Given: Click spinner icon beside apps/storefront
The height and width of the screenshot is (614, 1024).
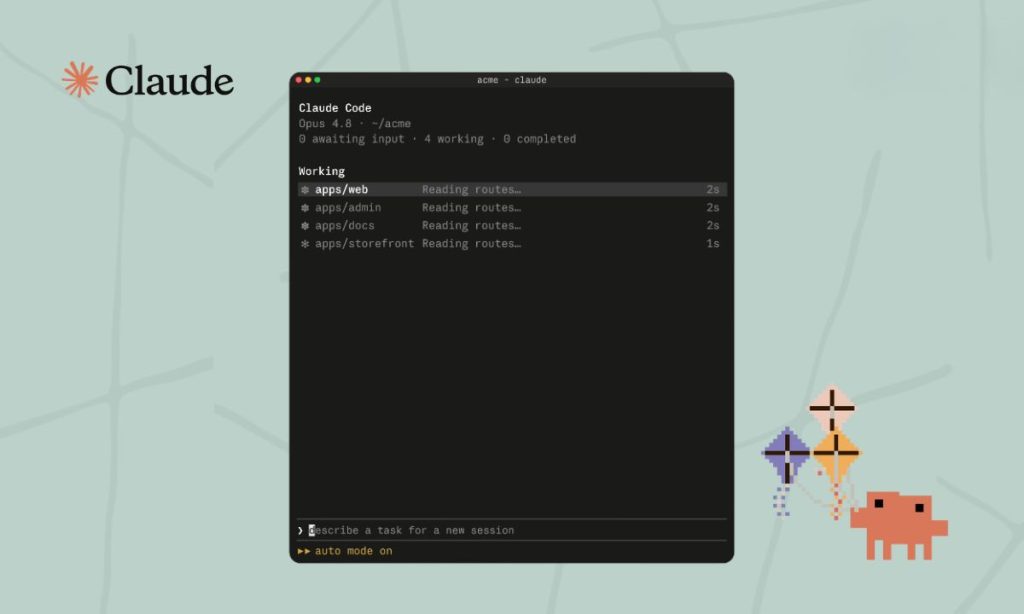Looking at the screenshot, I should [305, 244].
